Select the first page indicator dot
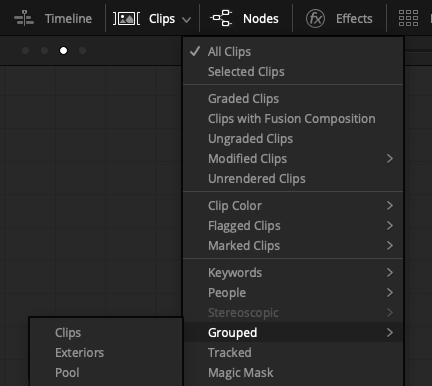The width and height of the screenshot is (432, 386). click(x=25, y=51)
